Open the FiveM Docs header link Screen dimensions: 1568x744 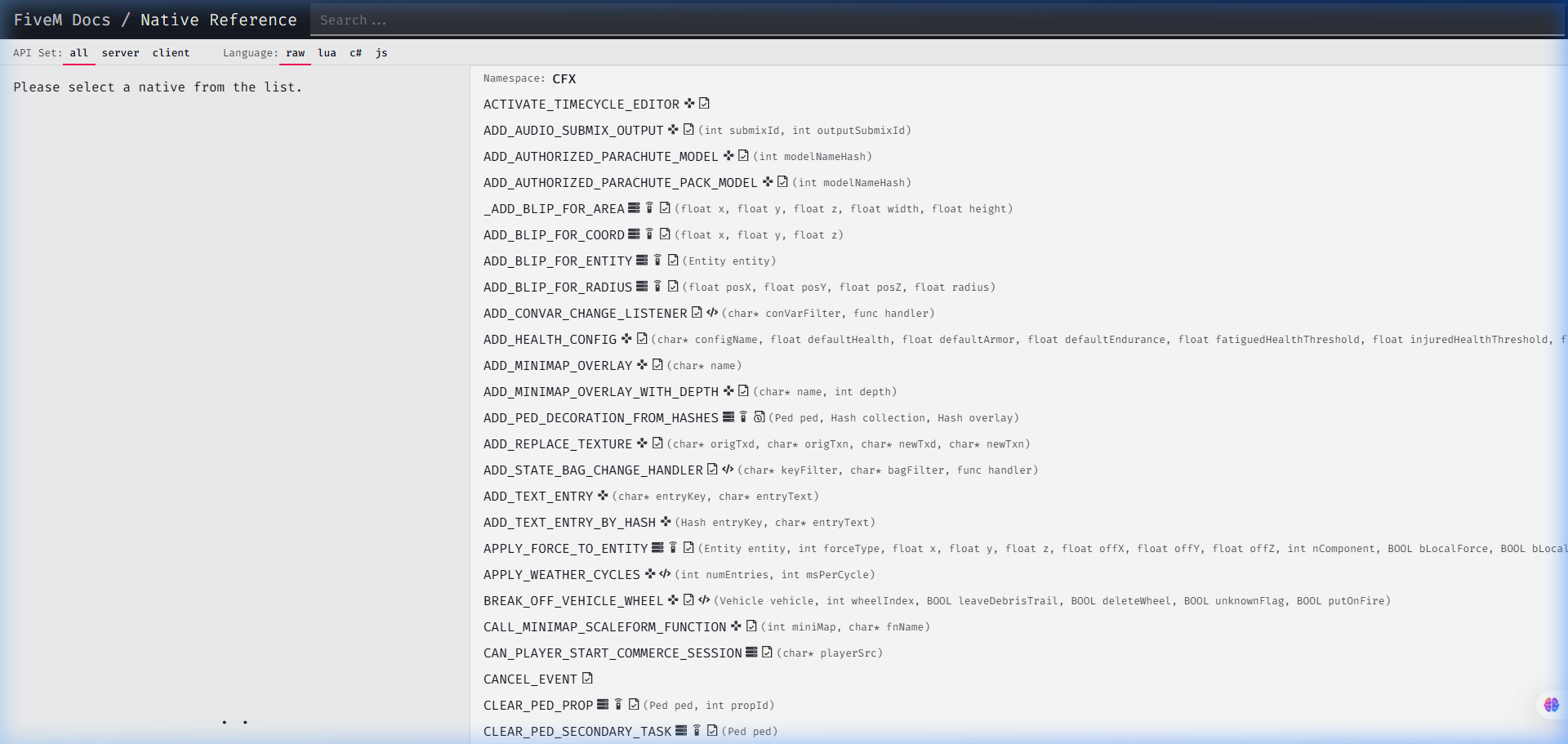pyautogui.click(x=61, y=20)
